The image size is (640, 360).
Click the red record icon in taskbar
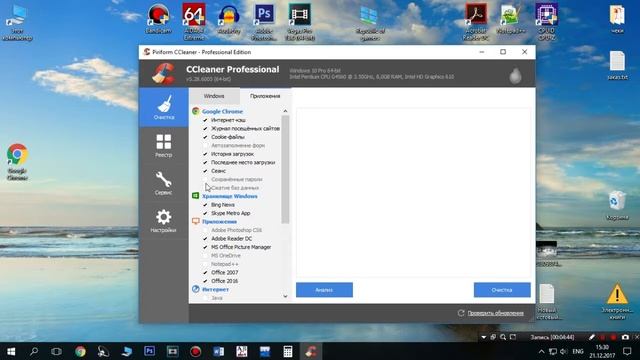pyautogui.click(x=196, y=351)
